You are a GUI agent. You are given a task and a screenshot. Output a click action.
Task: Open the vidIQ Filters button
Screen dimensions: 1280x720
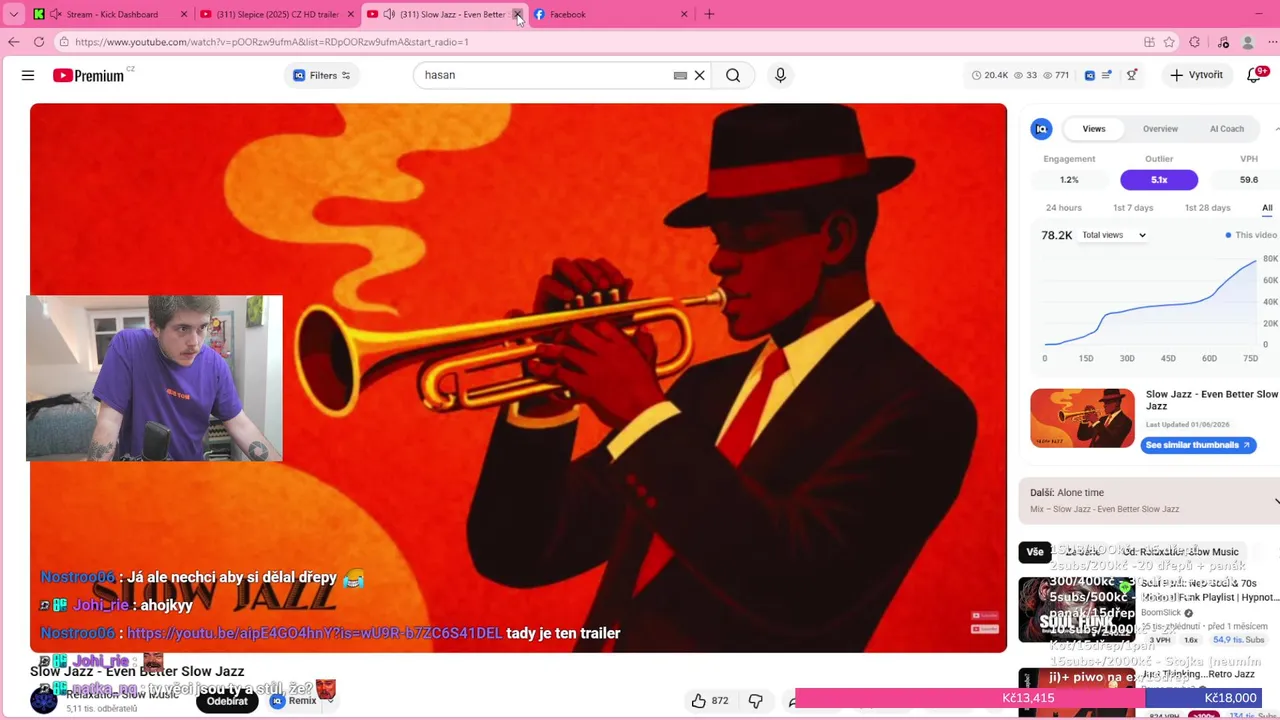322,75
